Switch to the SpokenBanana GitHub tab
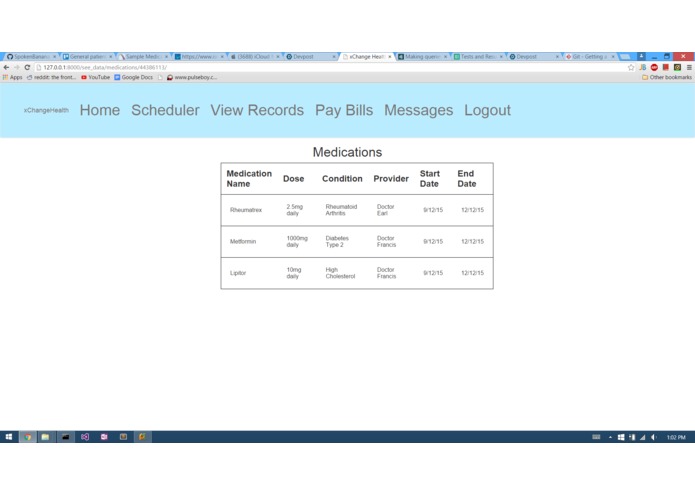The height and width of the screenshot is (494, 695). pos(31,57)
